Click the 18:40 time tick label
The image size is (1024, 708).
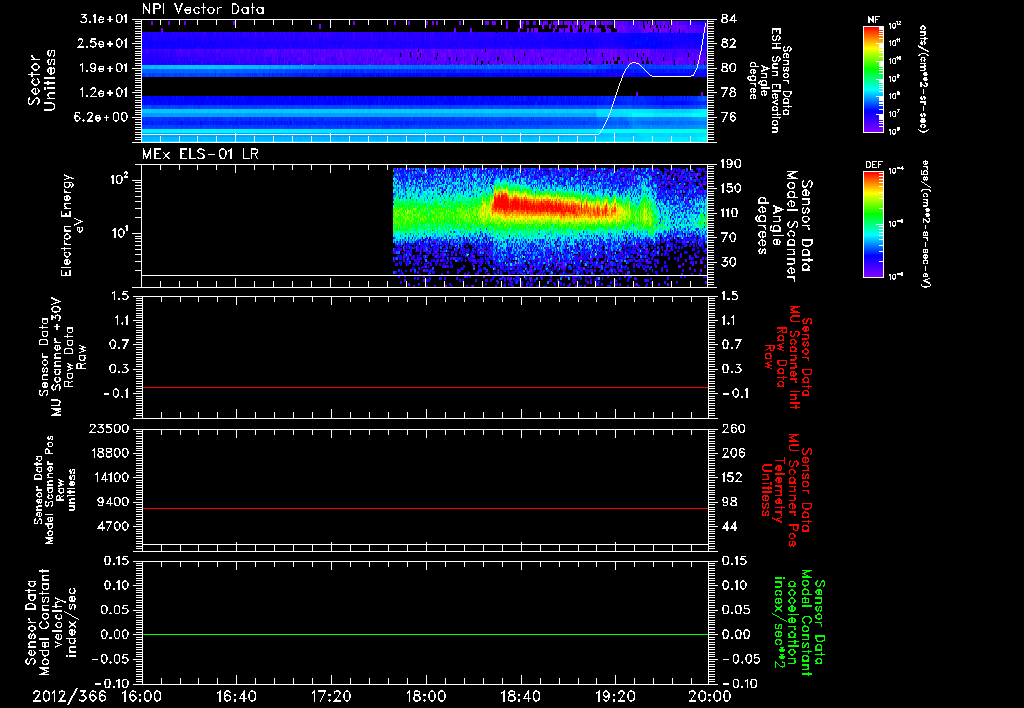pos(520,696)
